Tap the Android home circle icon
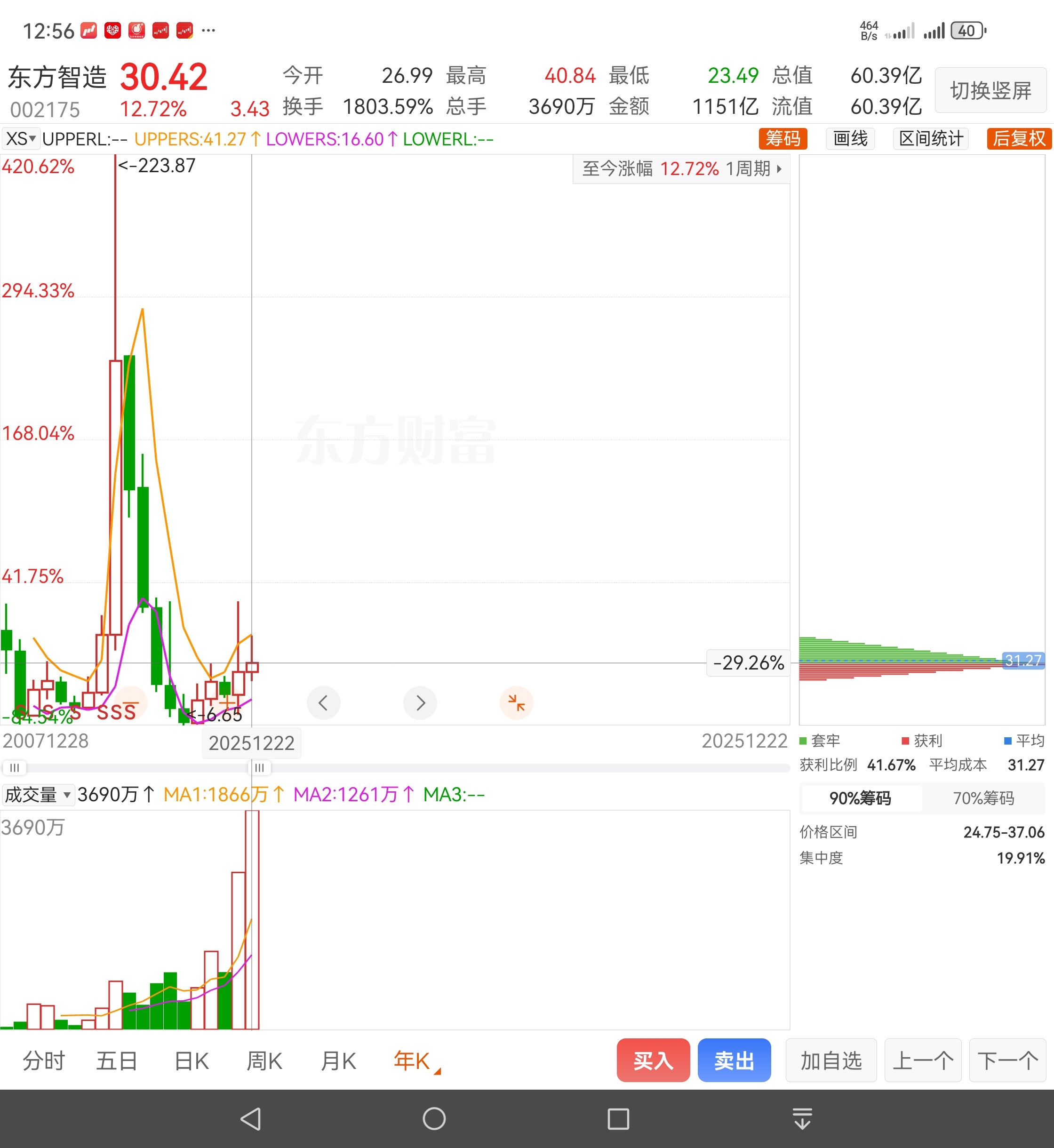 point(434,1118)
